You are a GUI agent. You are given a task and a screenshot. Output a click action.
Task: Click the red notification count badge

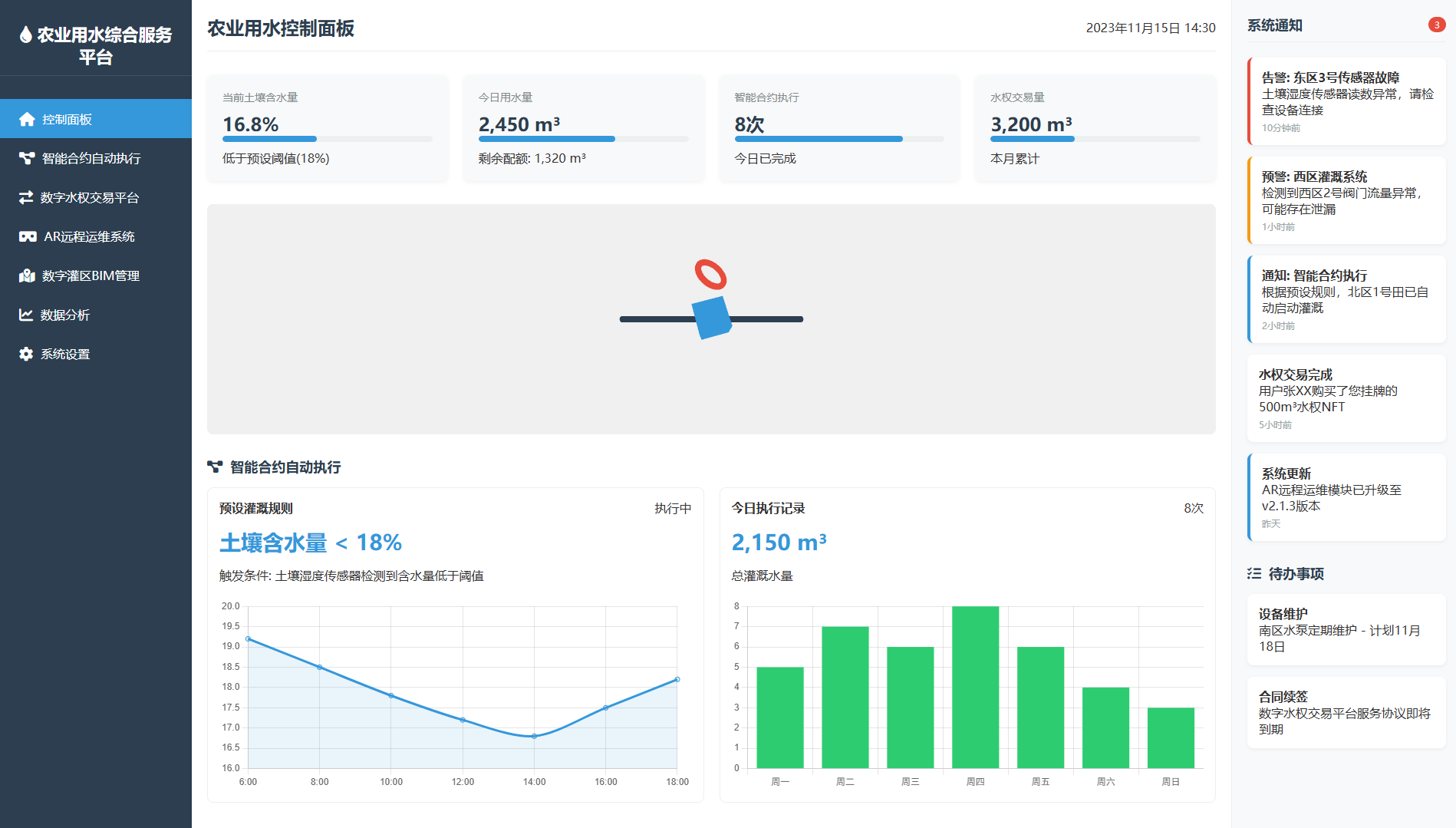(1436, 25)
